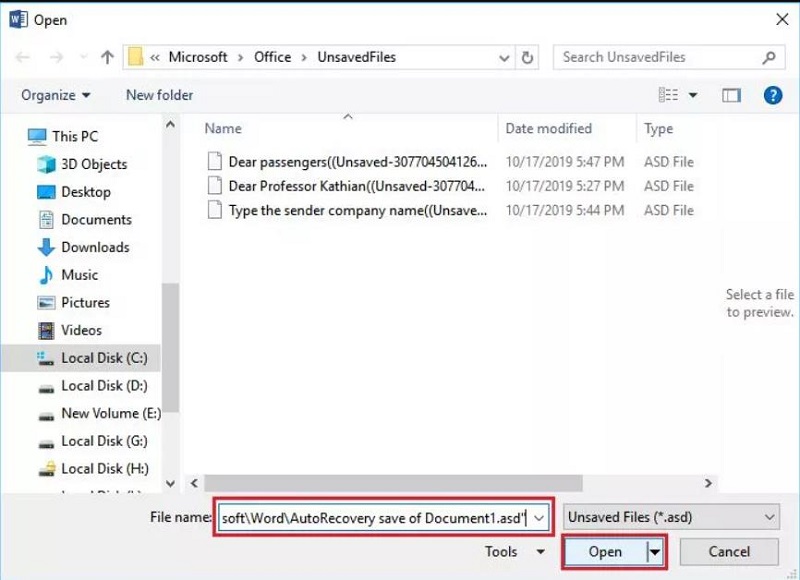Refresh the UnsavedFiles folder view
The image size is (800, 580).
527,57
